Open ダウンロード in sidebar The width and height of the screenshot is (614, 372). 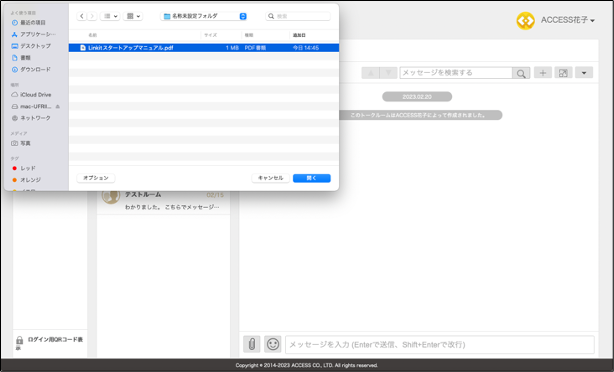point(31,70)
